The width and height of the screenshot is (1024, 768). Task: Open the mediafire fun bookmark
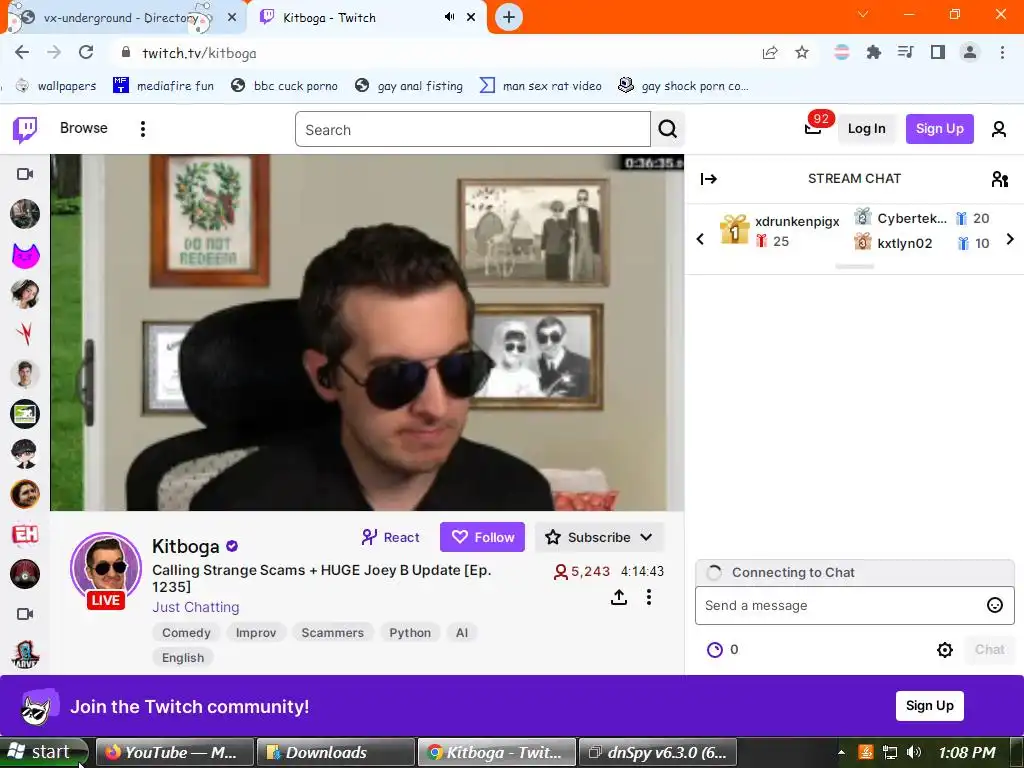click(163, 86)
